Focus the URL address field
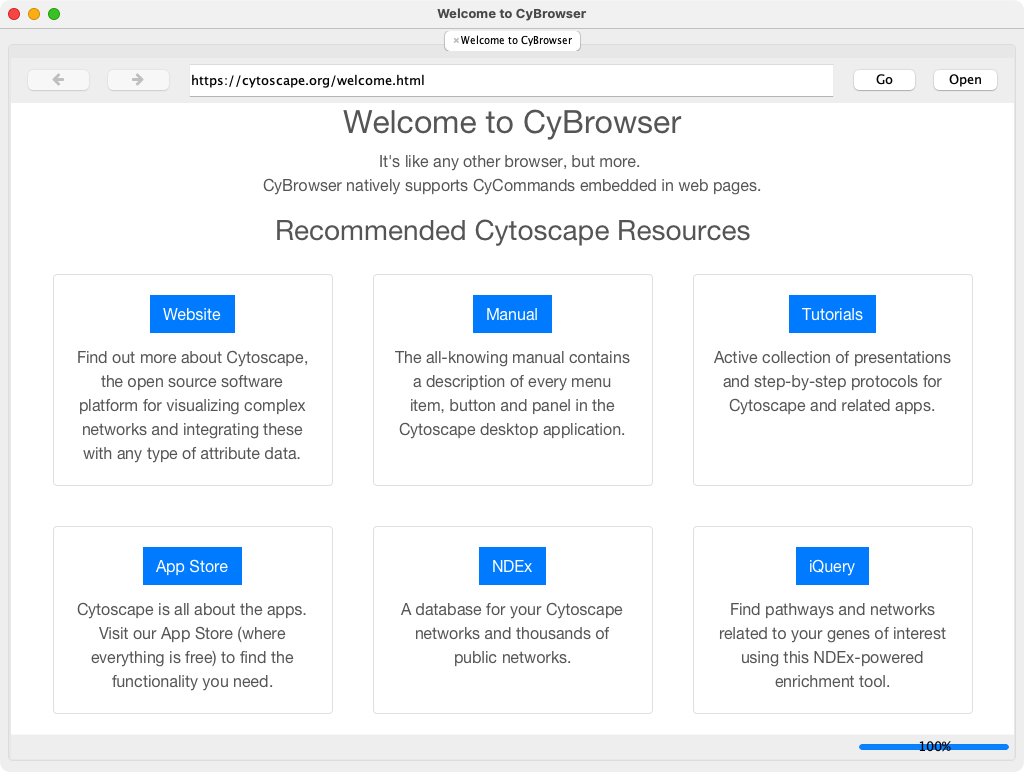1024x772 pixels. [510, 80]
